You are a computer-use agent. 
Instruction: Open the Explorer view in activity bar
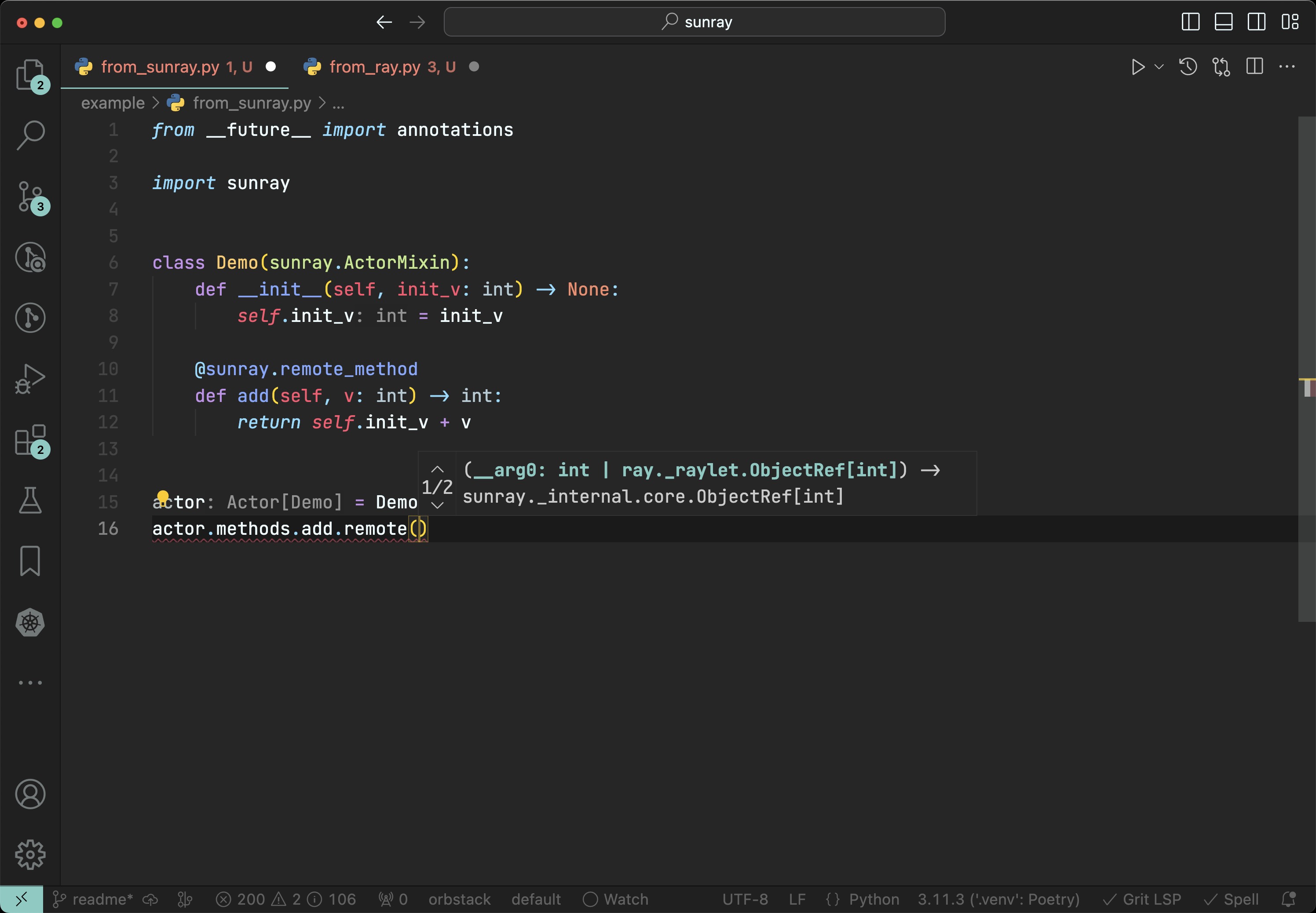click(30, 75)
